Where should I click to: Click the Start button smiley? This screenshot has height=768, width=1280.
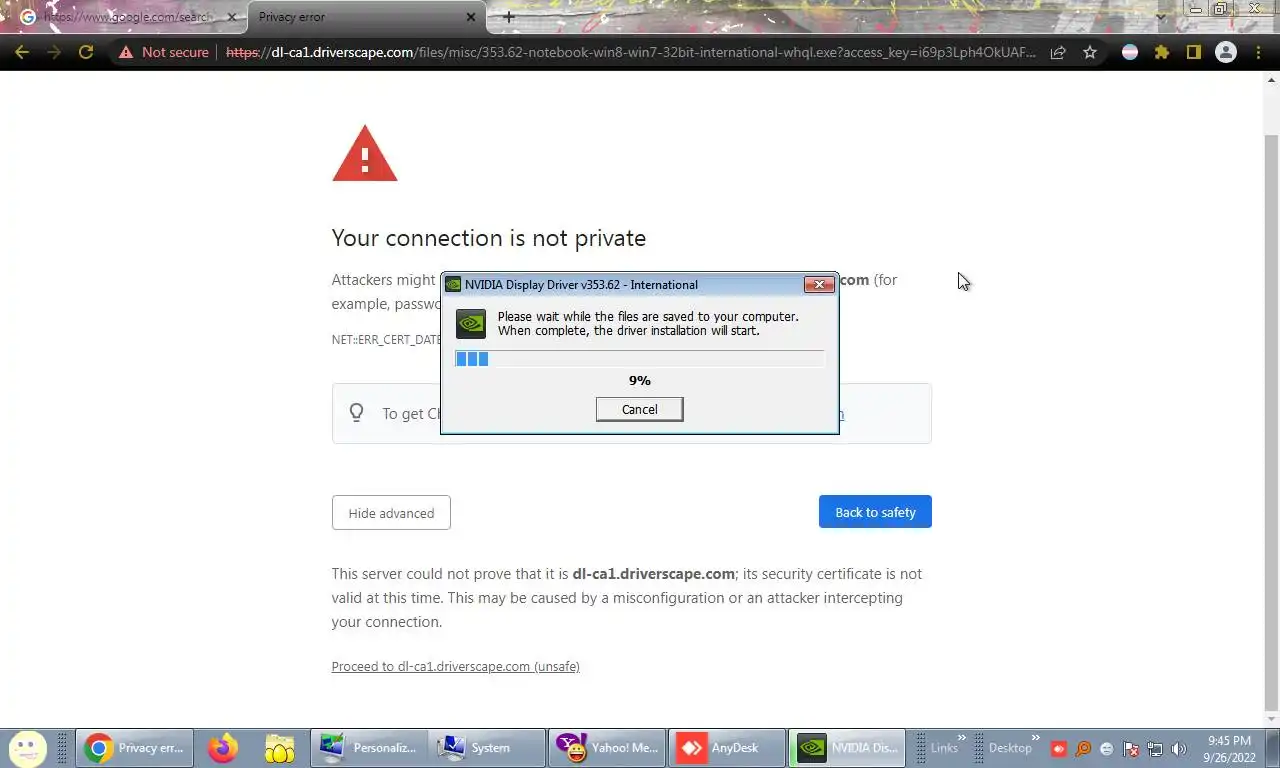(x=27, y=747)
